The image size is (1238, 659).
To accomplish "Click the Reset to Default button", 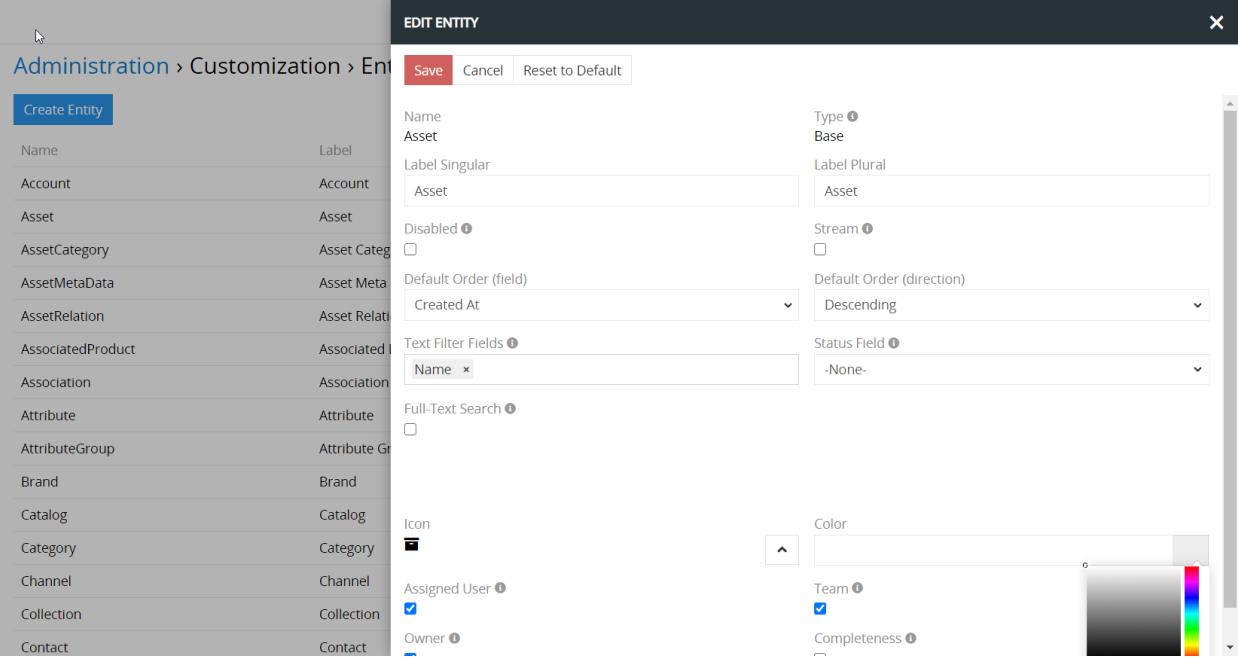I will pyautogui.click(x=572, y=70).
